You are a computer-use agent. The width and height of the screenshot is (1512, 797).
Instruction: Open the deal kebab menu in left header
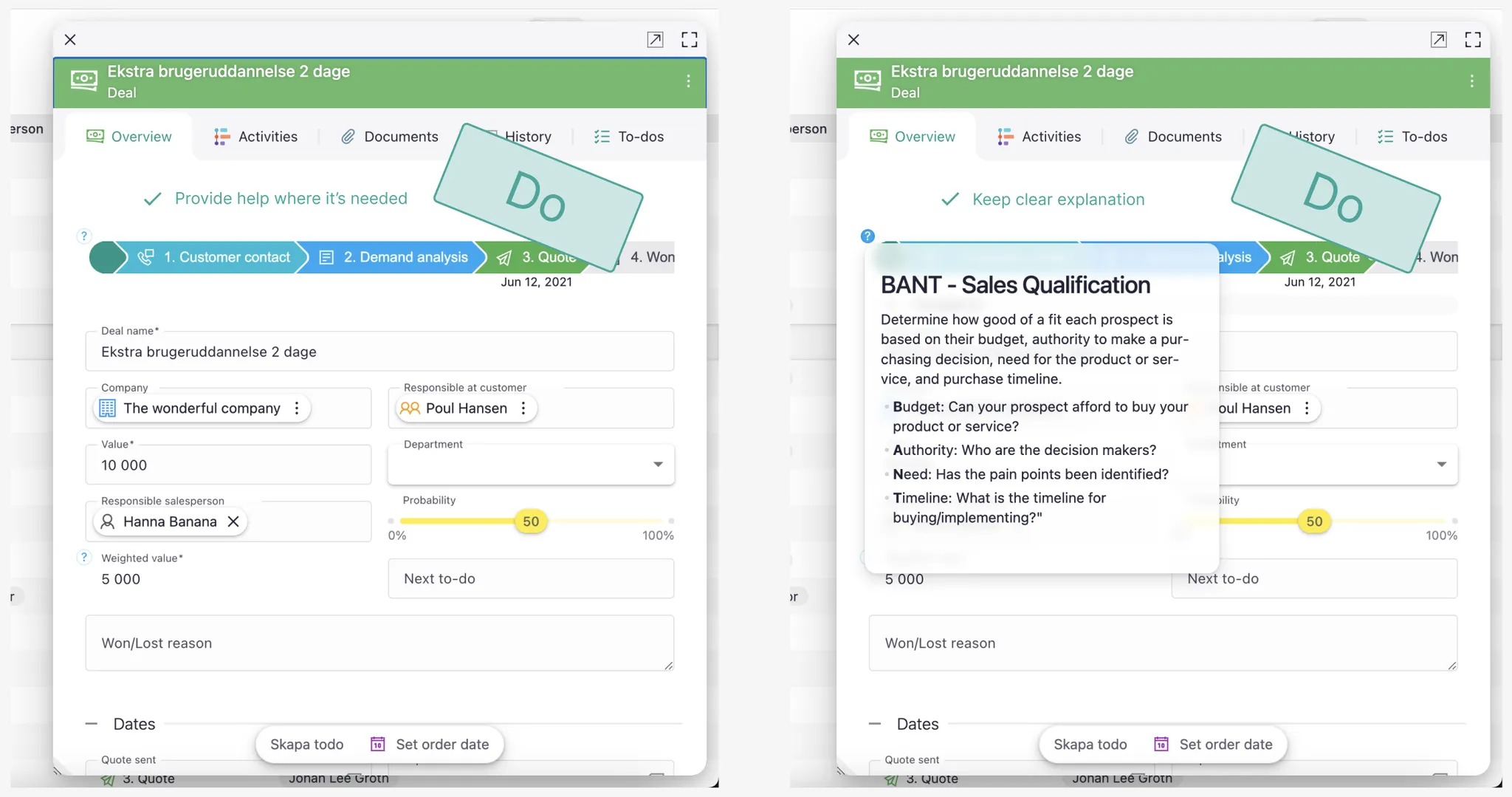(x=688, y=81)
